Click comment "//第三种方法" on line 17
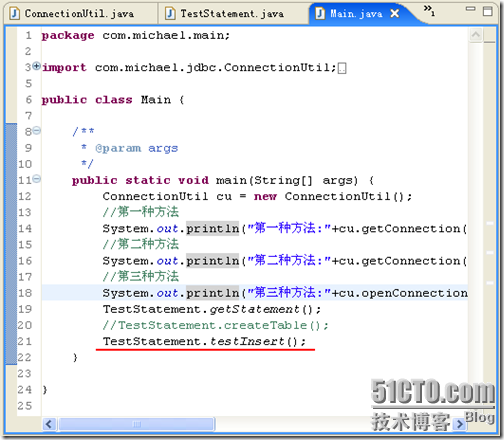The width and height of the screenshot is (504, 440). click(x=141, y=277)
